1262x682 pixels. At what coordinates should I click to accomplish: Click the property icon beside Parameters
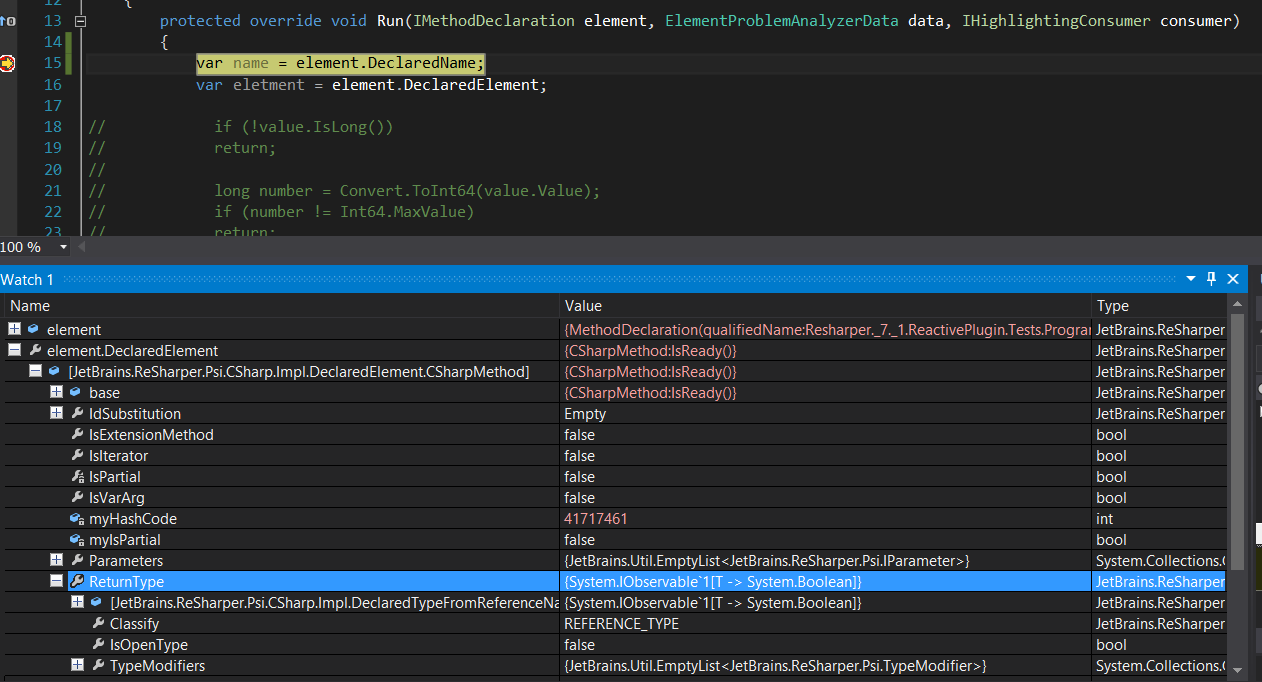[77, 560]
